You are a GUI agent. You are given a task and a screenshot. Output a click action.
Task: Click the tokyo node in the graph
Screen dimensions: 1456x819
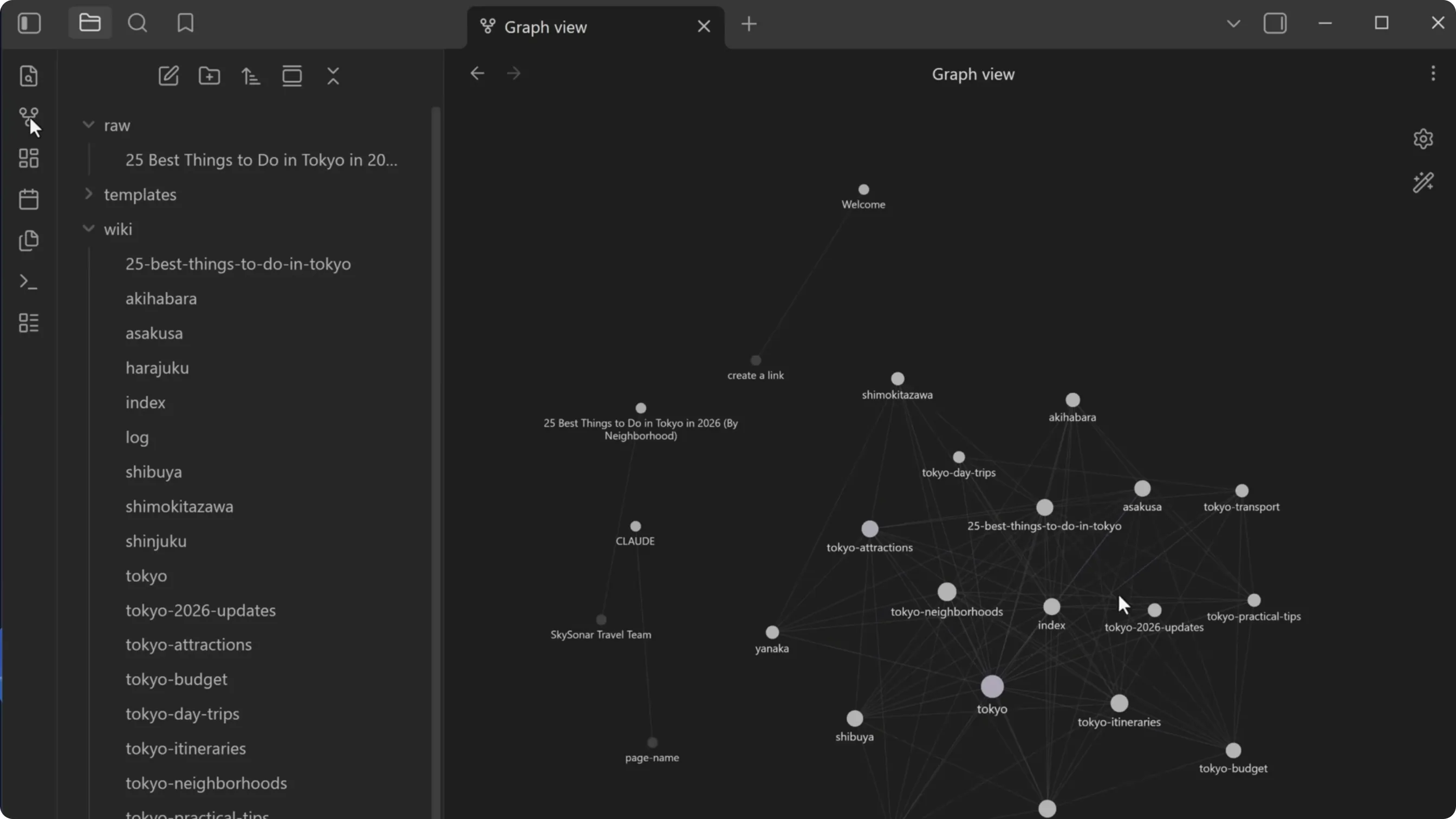[992, 686]
